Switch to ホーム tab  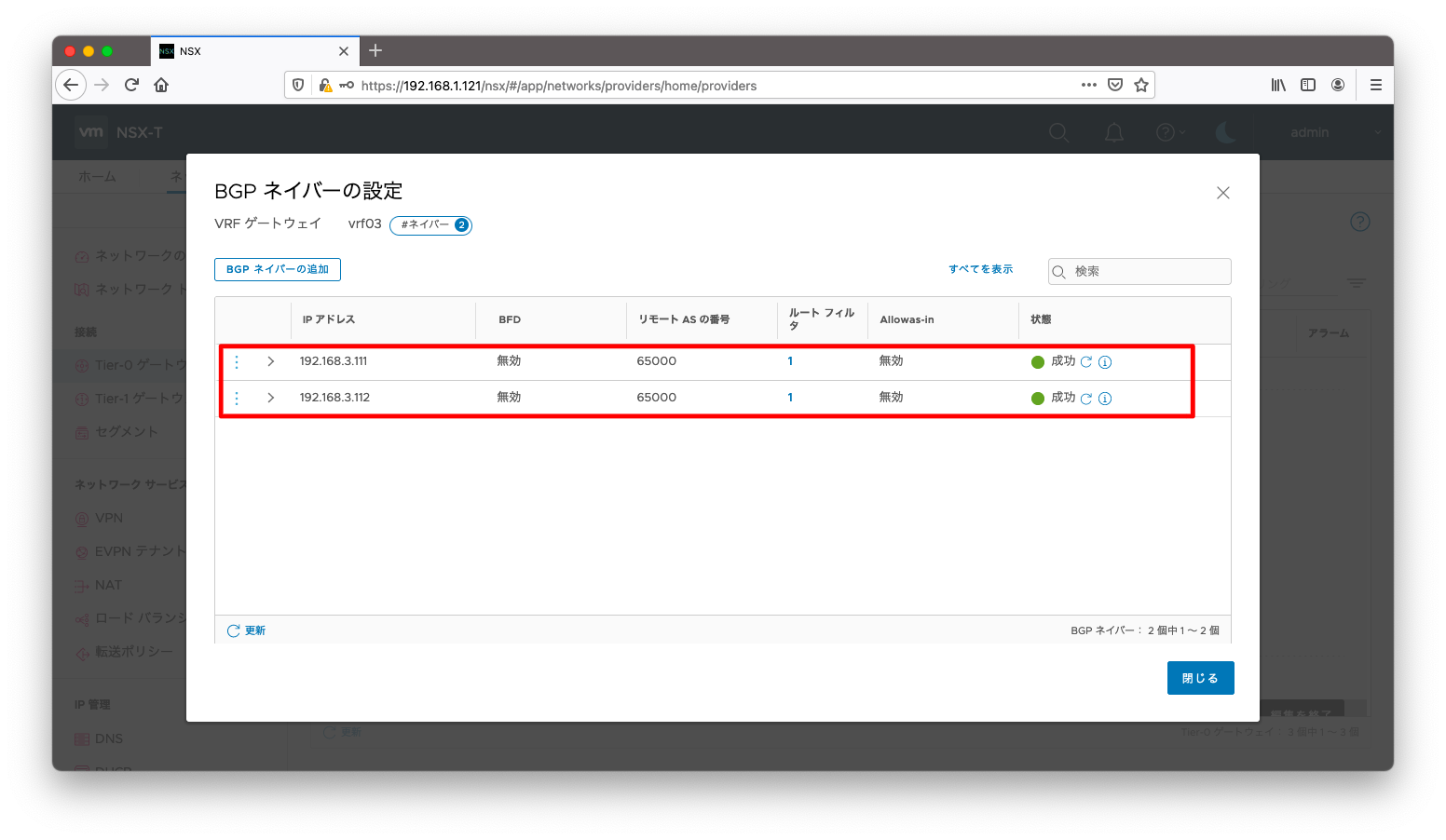pyautogui.click(x=97, y=176)
